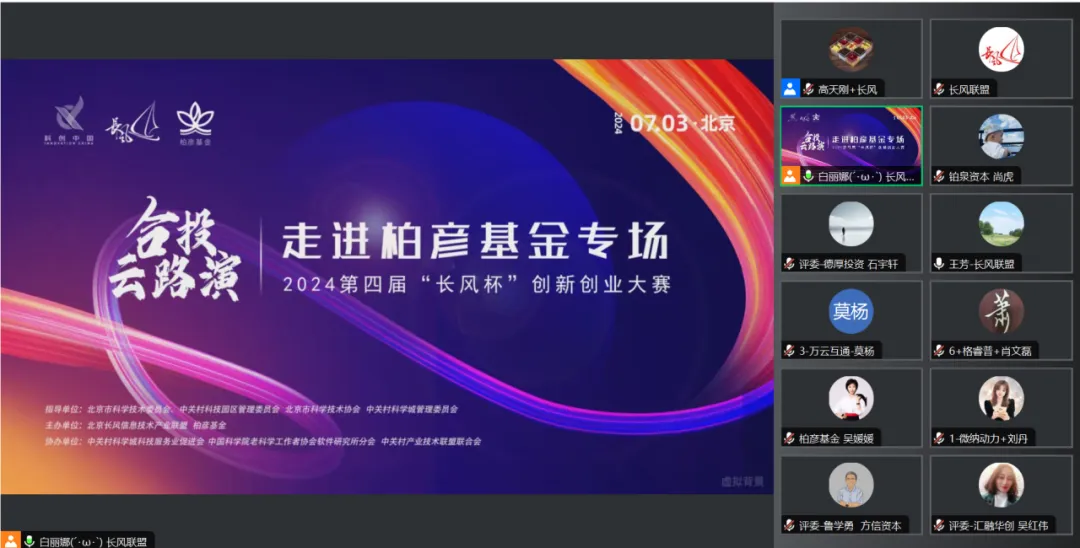The height and width of the screenshot is (548, 1080).
Task: Click the 协办单位 line on the slide
Action: click(263, 442)
